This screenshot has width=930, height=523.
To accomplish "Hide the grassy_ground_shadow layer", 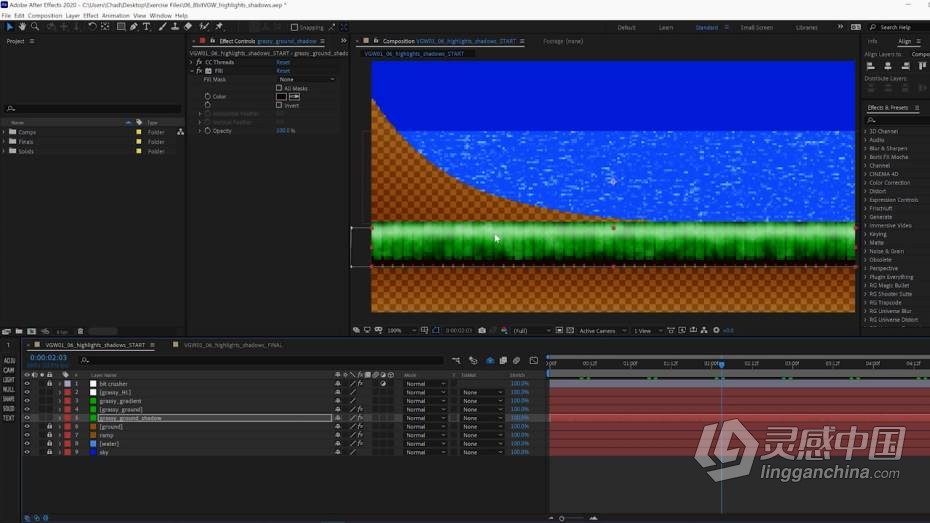I will pos(27,418).
